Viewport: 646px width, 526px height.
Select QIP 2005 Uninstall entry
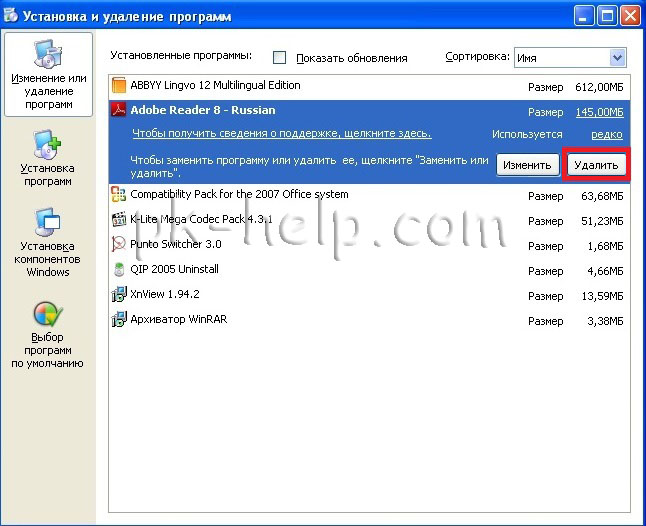click(369, 271)
